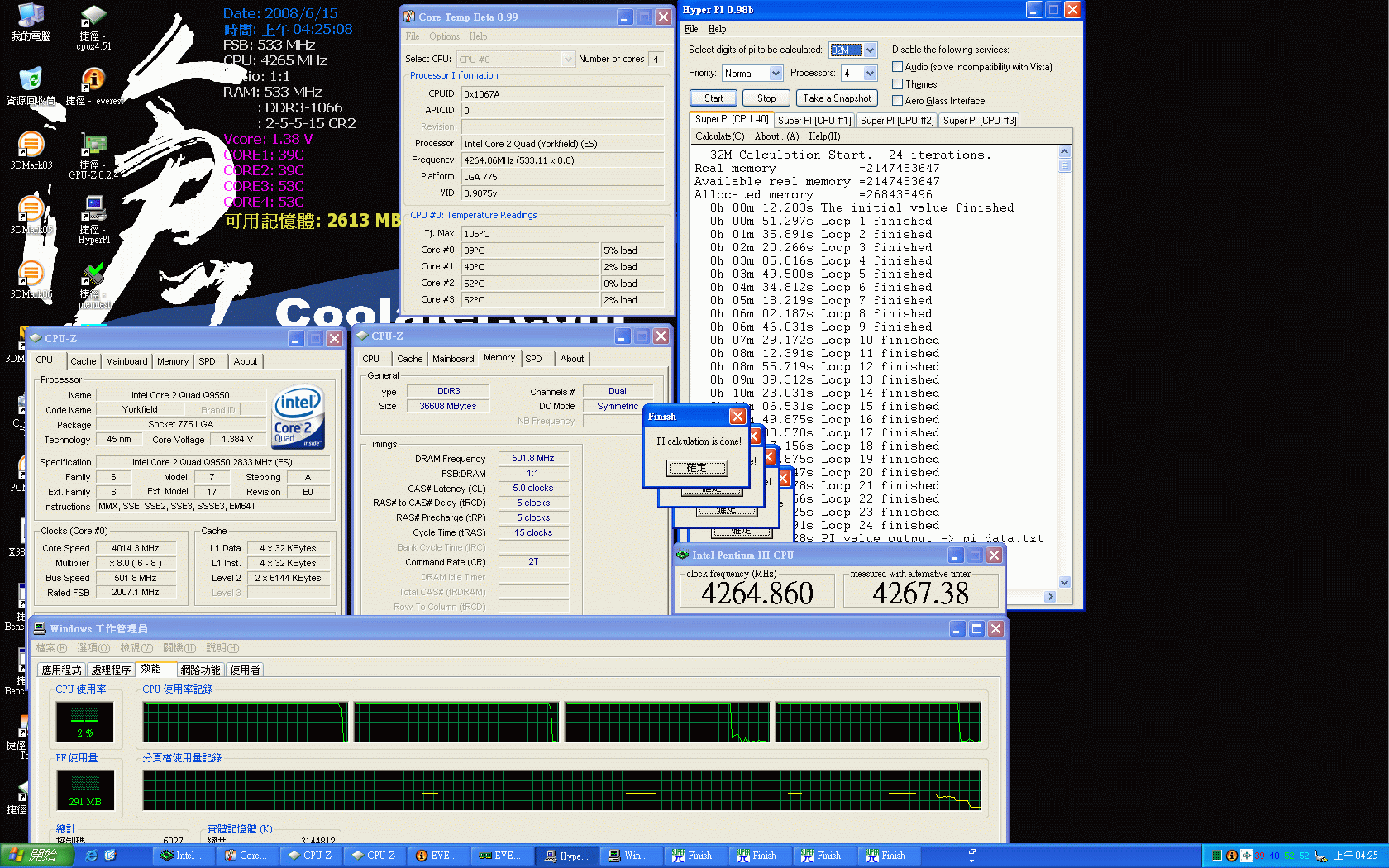Switch to Super PI [CPU #1] tab
This screenshot has width=1389, height=868.
pyautogui.click(x=814, y=120)
